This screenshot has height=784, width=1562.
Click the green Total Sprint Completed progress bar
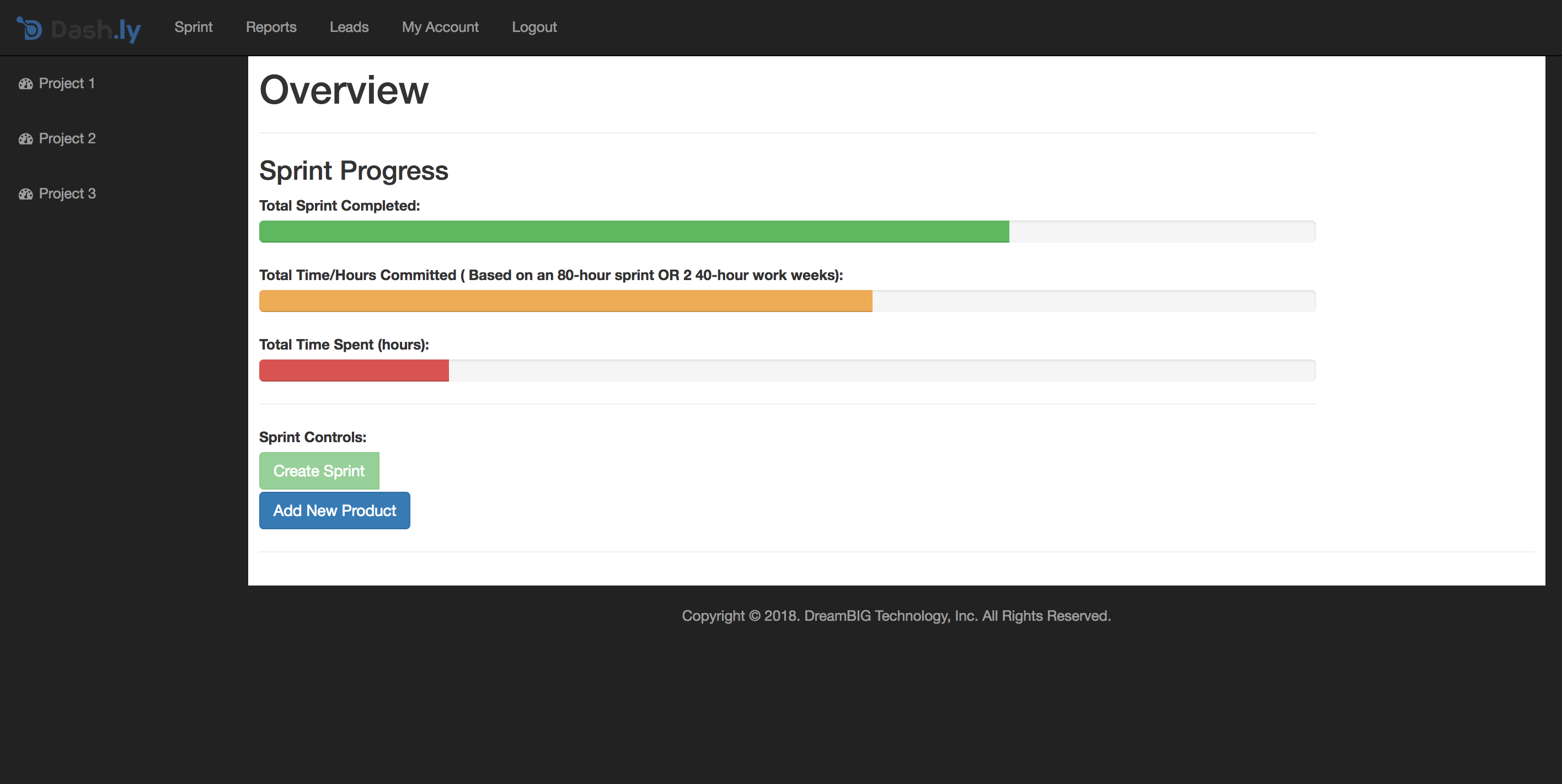(634, 232)
